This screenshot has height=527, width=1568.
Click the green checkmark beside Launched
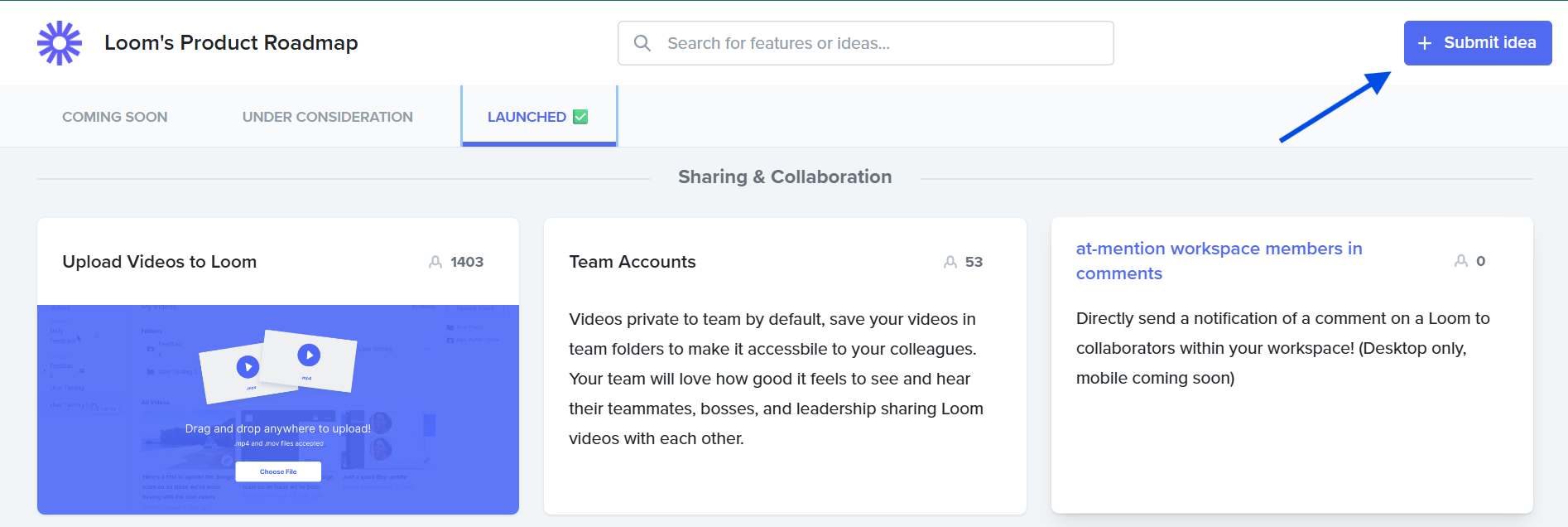click(580, 117)
